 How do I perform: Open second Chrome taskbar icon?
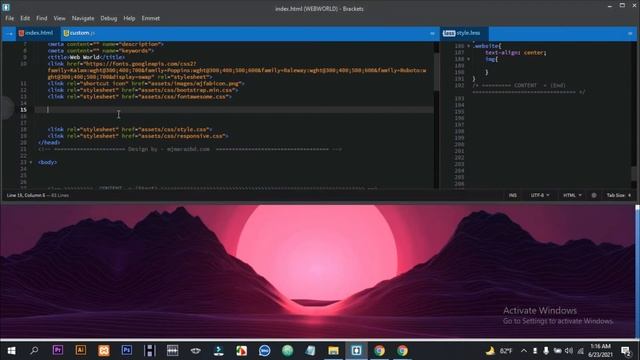402,351
